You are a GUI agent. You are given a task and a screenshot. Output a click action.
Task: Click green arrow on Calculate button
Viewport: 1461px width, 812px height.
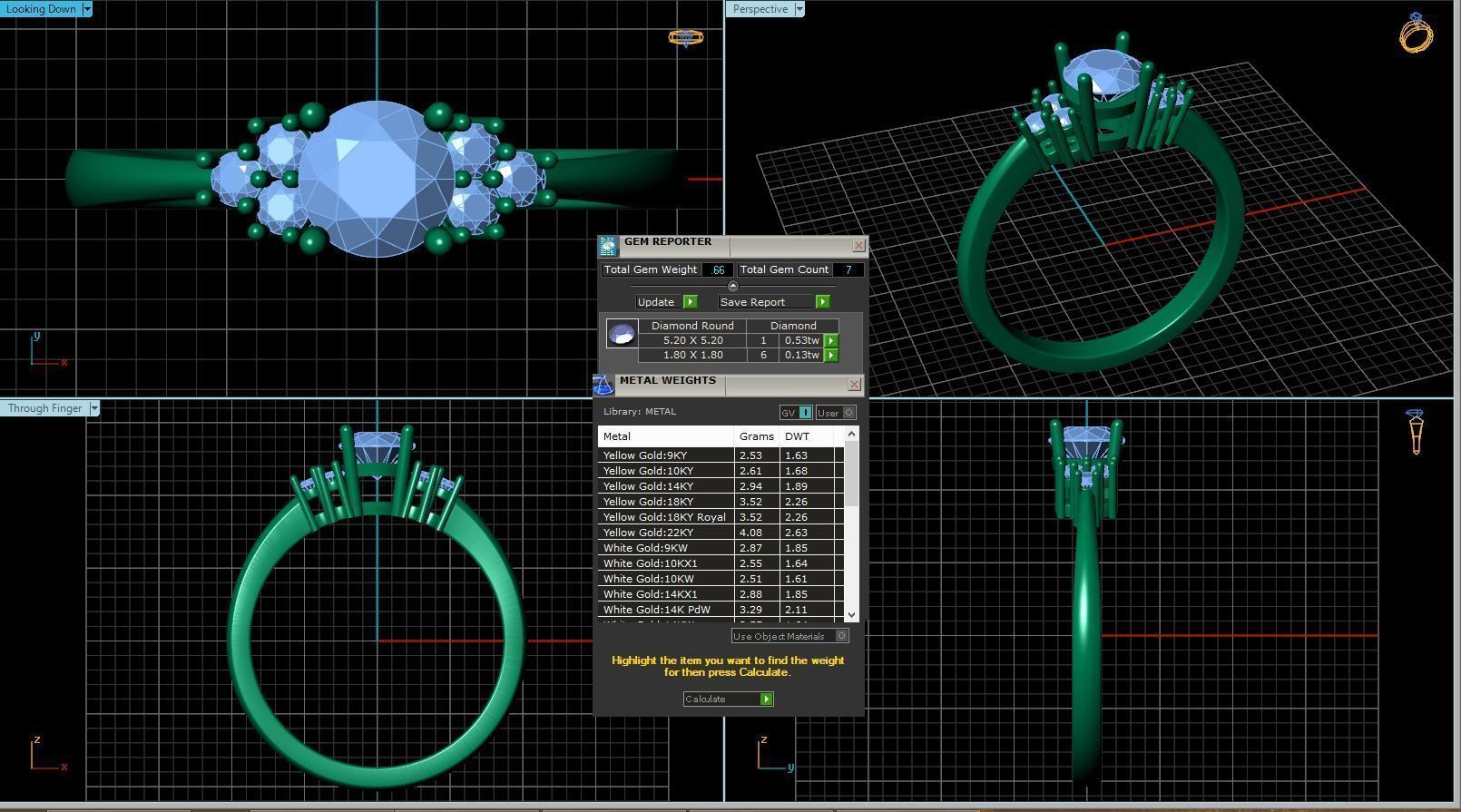pos(766,699)
